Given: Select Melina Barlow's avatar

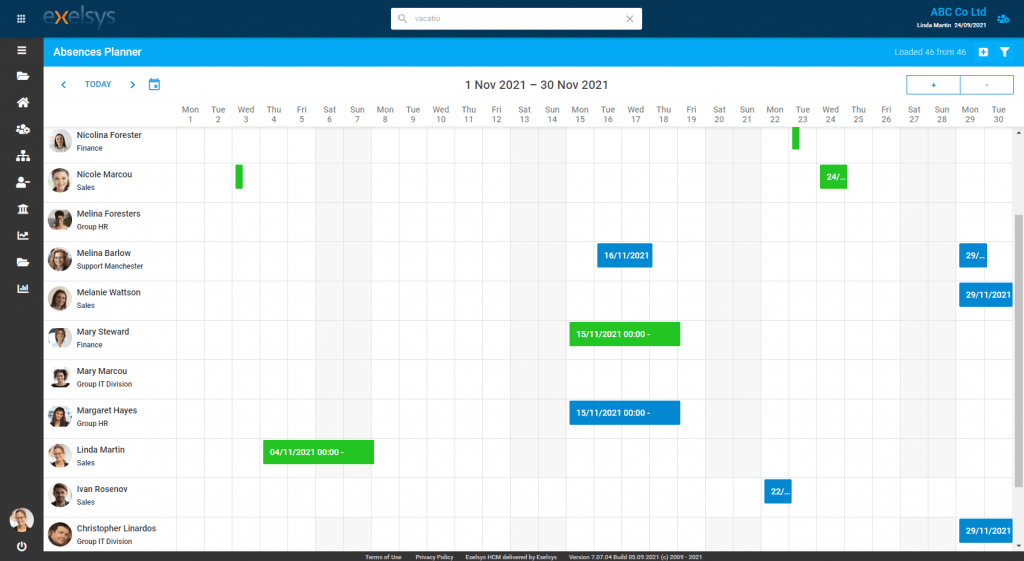Looking at the screenshot, I should (x=59, y=259).
